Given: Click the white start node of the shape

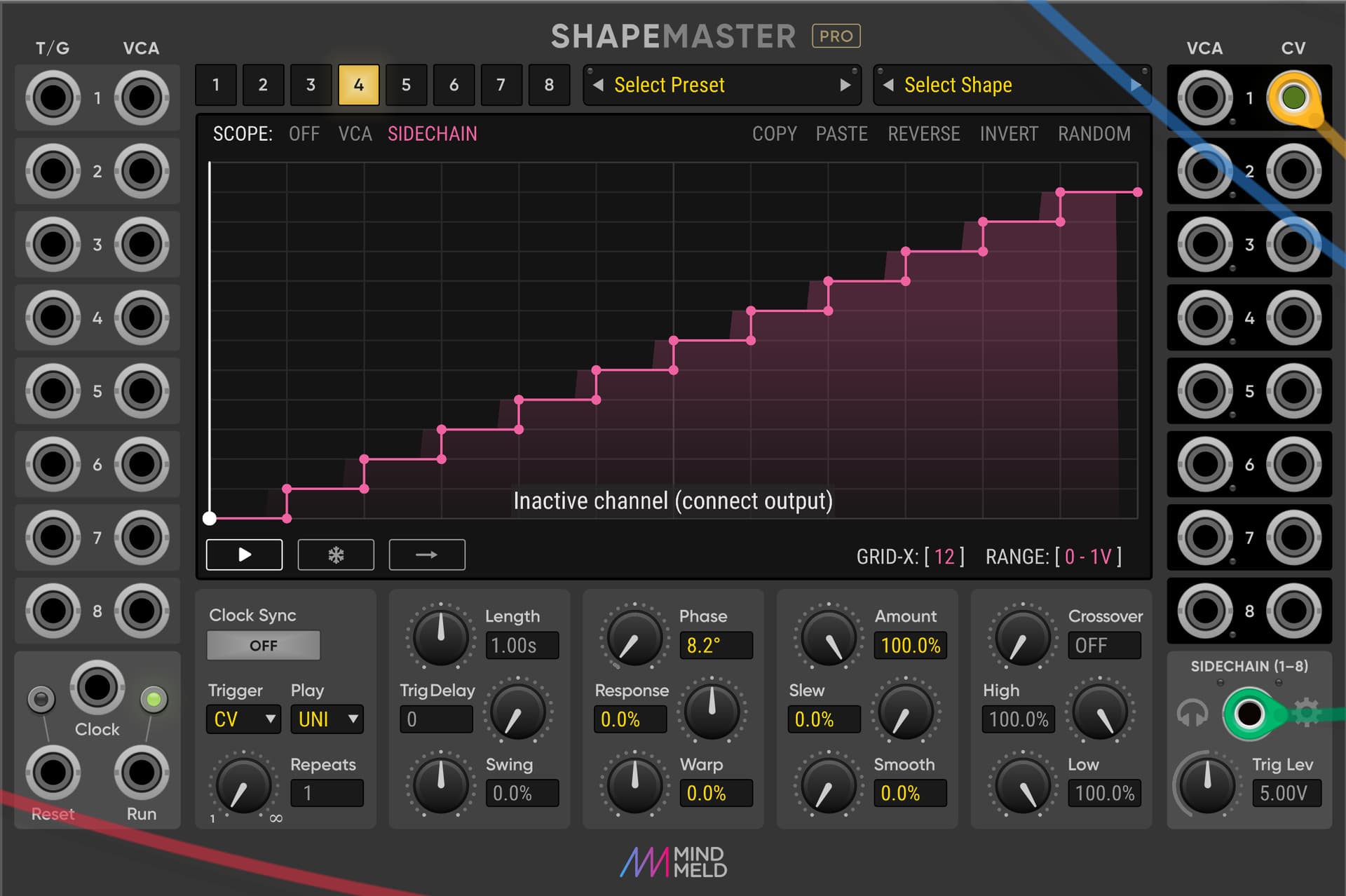Looking at the screenshot, I should [x=209, y=519].
